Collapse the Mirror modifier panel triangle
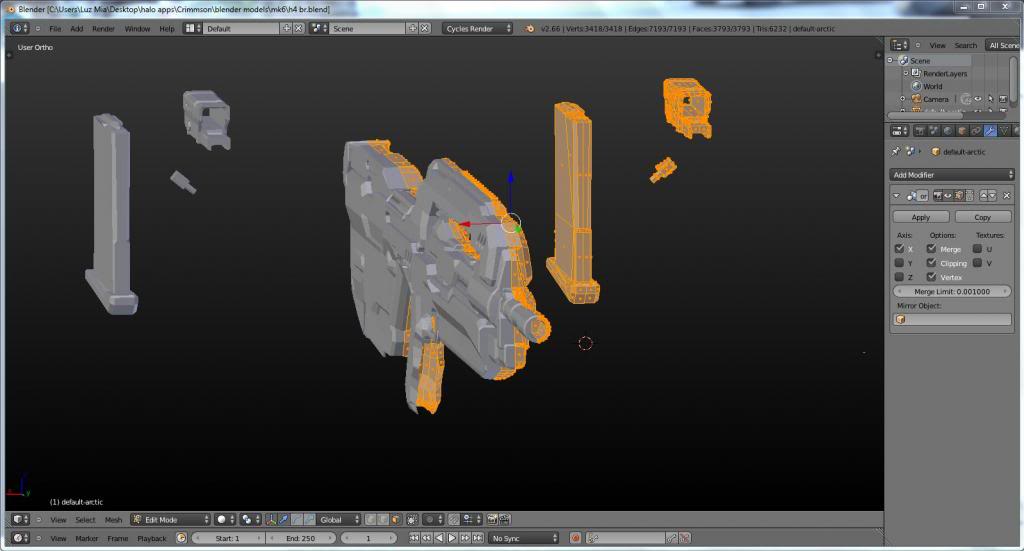Screen dimensions: 1024x551 pos(897,196)
